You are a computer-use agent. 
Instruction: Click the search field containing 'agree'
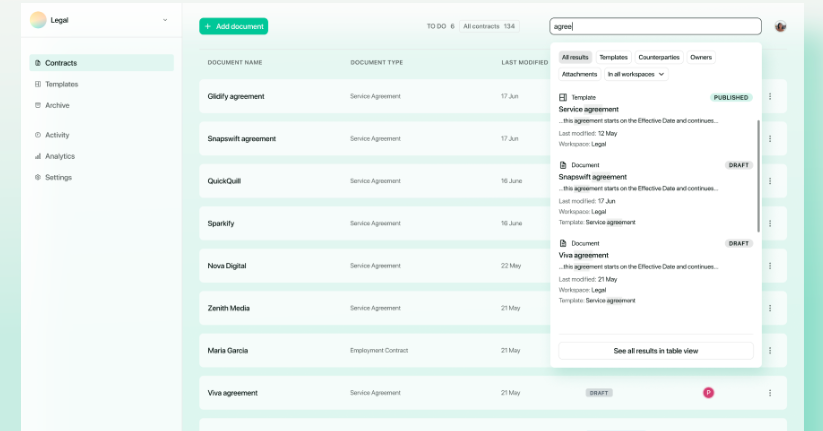click(655, 26)
